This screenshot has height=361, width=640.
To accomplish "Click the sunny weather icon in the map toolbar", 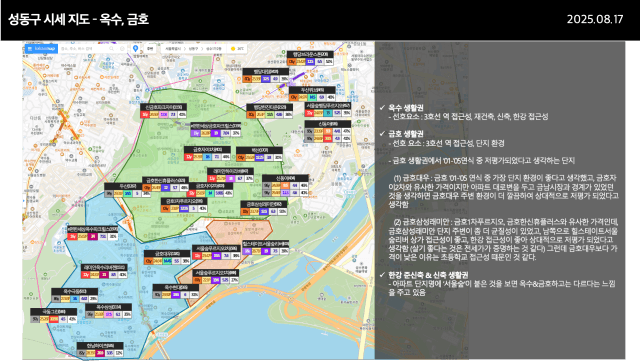I will (233, 49).
